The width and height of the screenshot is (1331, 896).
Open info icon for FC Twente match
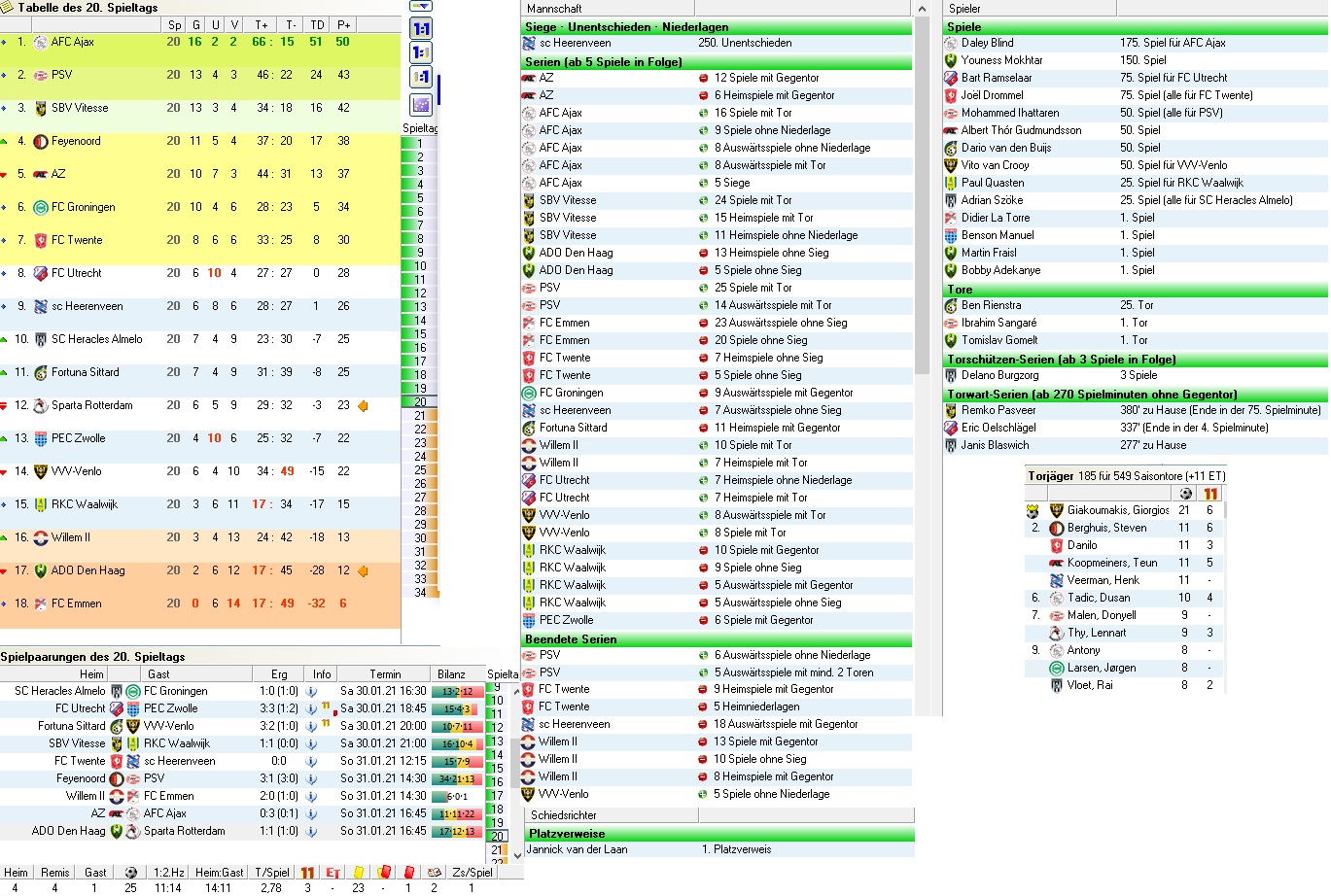click(311, 762)
